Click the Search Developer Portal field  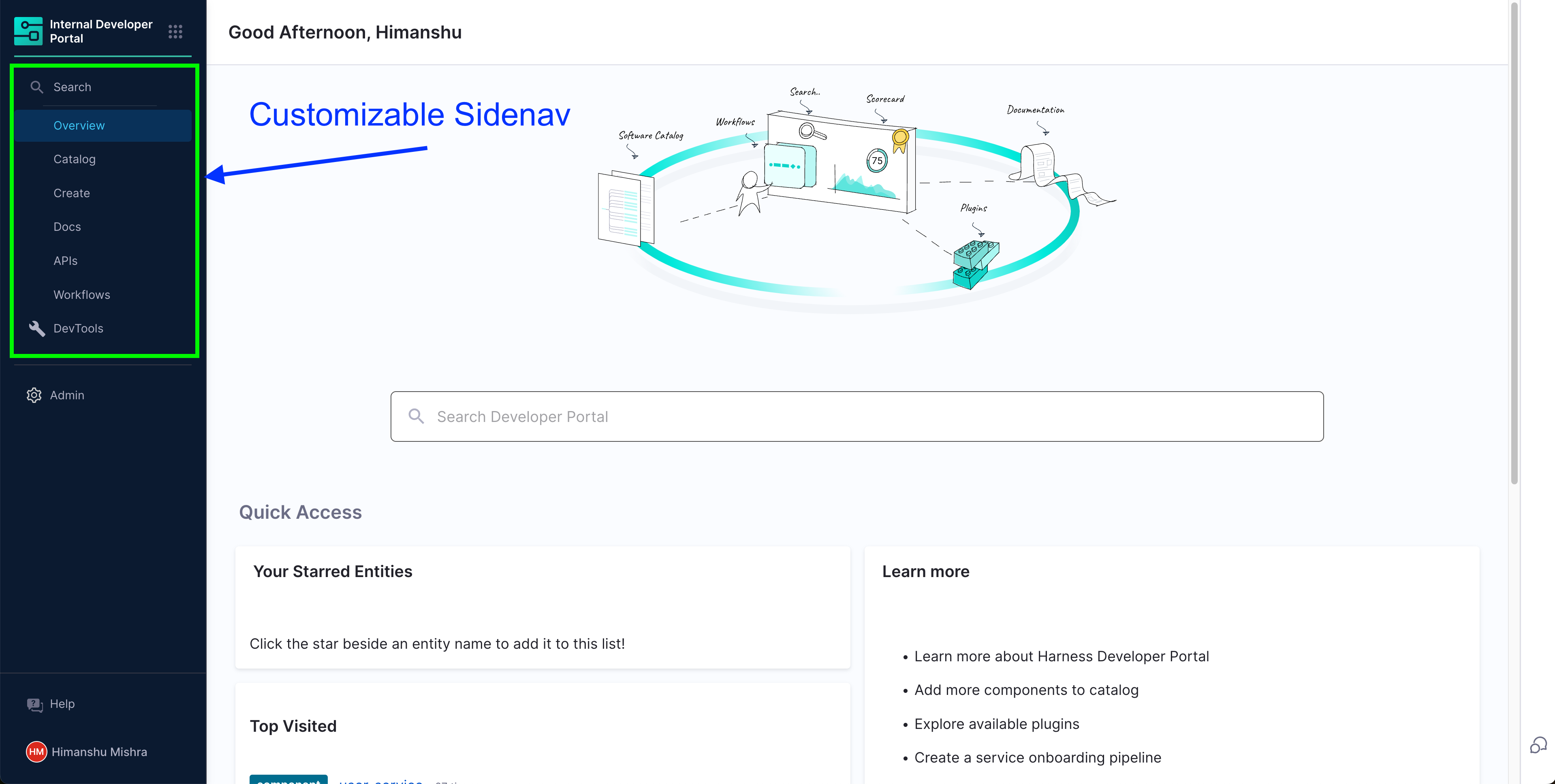coord(857,416)
